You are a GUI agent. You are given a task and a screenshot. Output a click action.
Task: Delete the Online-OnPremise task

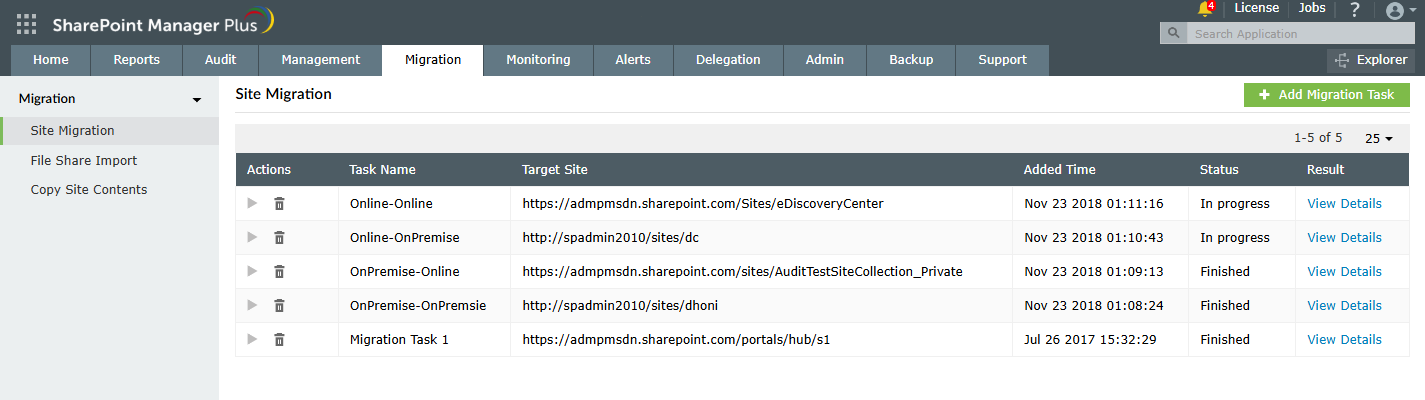coord(279,238)
